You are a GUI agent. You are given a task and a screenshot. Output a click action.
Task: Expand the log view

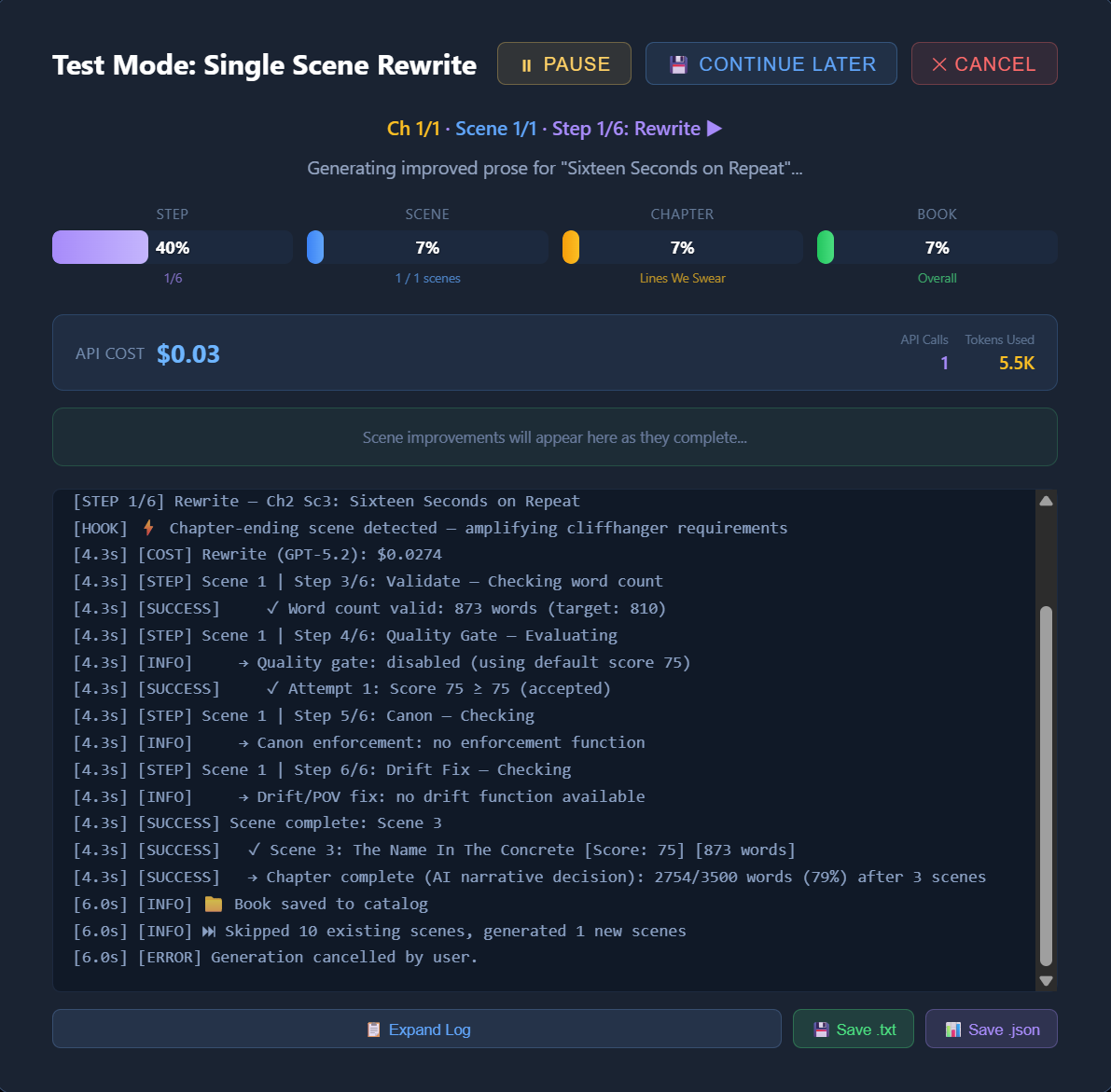pos(417,1029)
